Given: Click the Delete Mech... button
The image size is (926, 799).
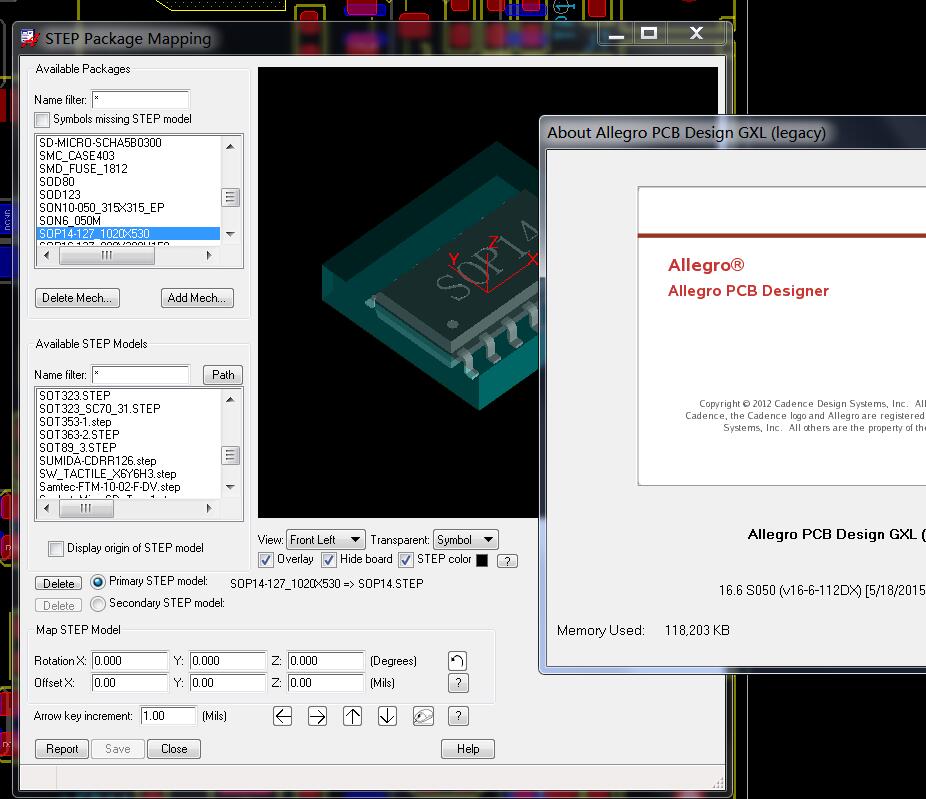Looking at the screenshot, I should [77, 298].
